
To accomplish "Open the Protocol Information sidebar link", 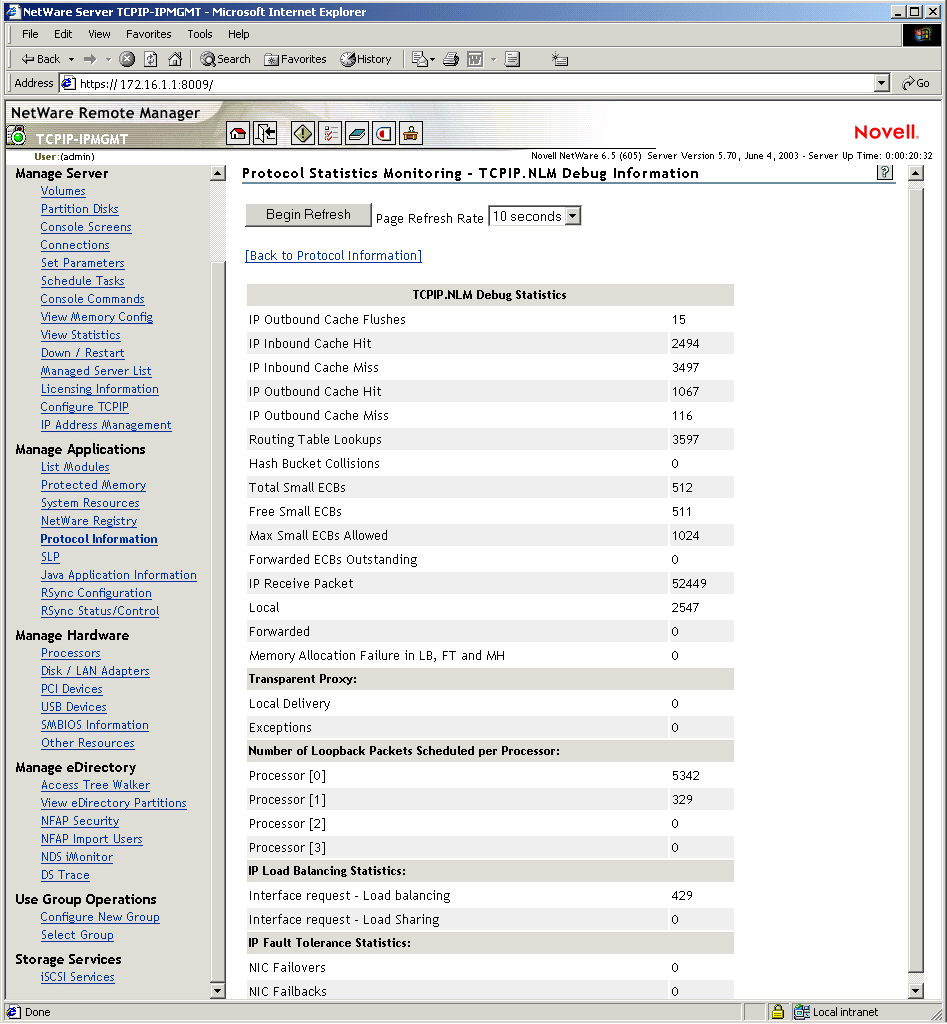I will click(99, 539).
